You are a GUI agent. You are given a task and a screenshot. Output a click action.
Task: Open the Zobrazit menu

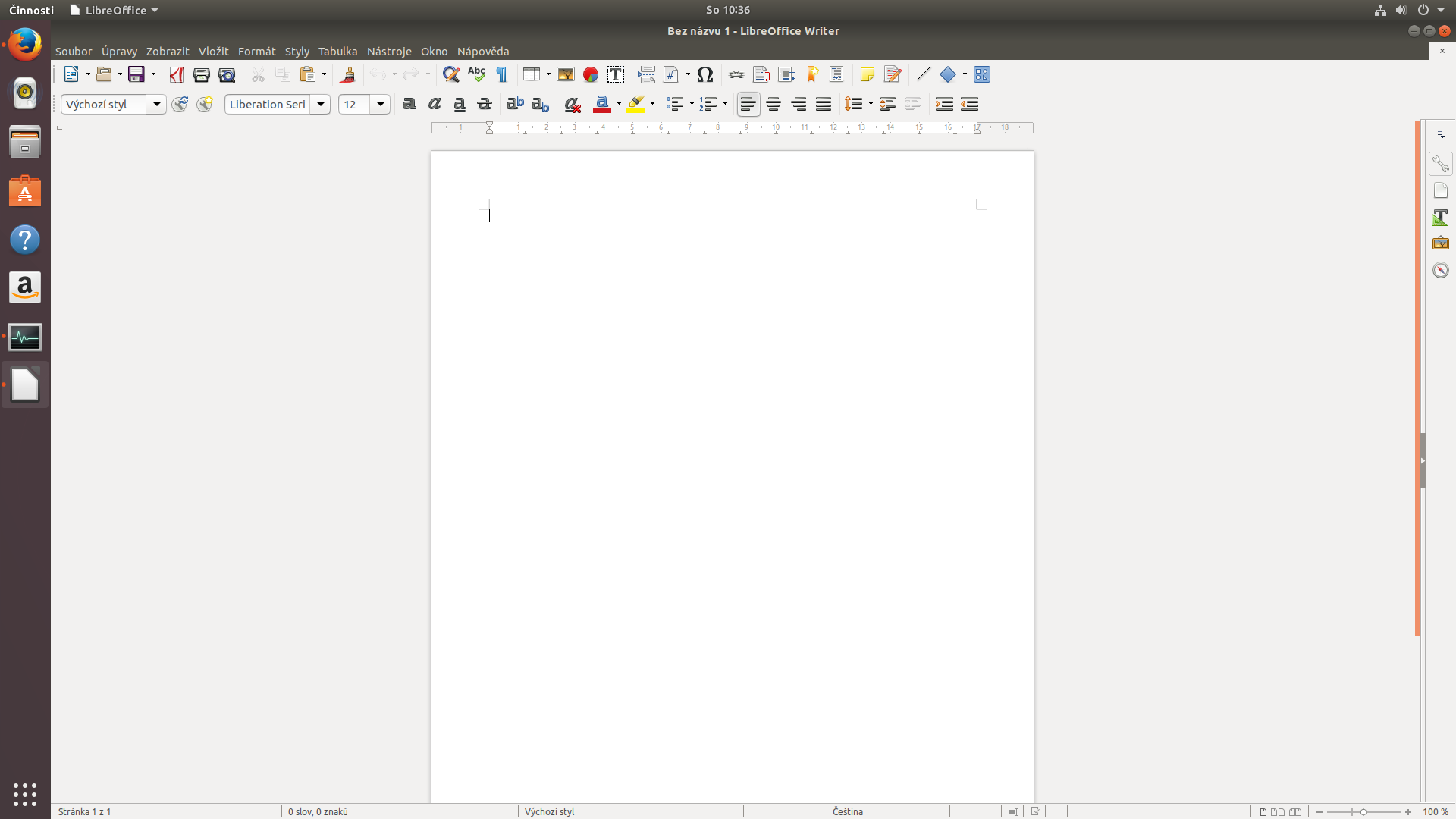pyautogui.click(x=168, y=52)
